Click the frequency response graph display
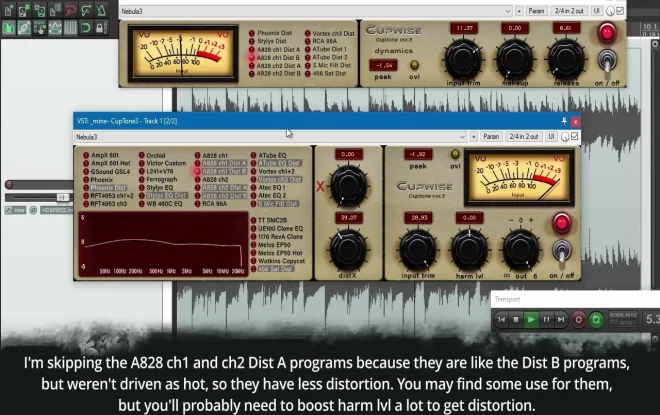 (x=163, y=245)
